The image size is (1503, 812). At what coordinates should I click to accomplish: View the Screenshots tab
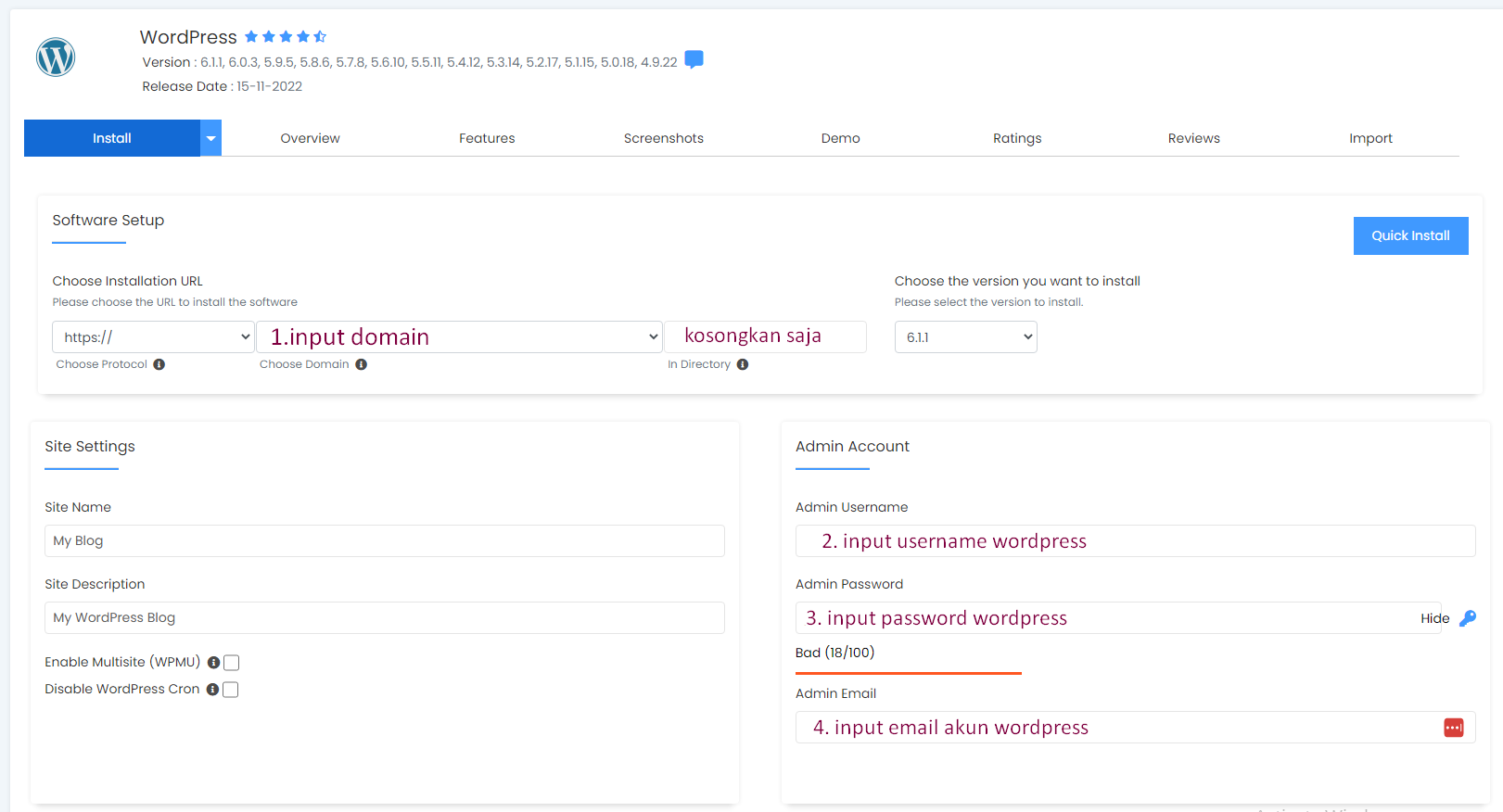[x=664, y=138]
